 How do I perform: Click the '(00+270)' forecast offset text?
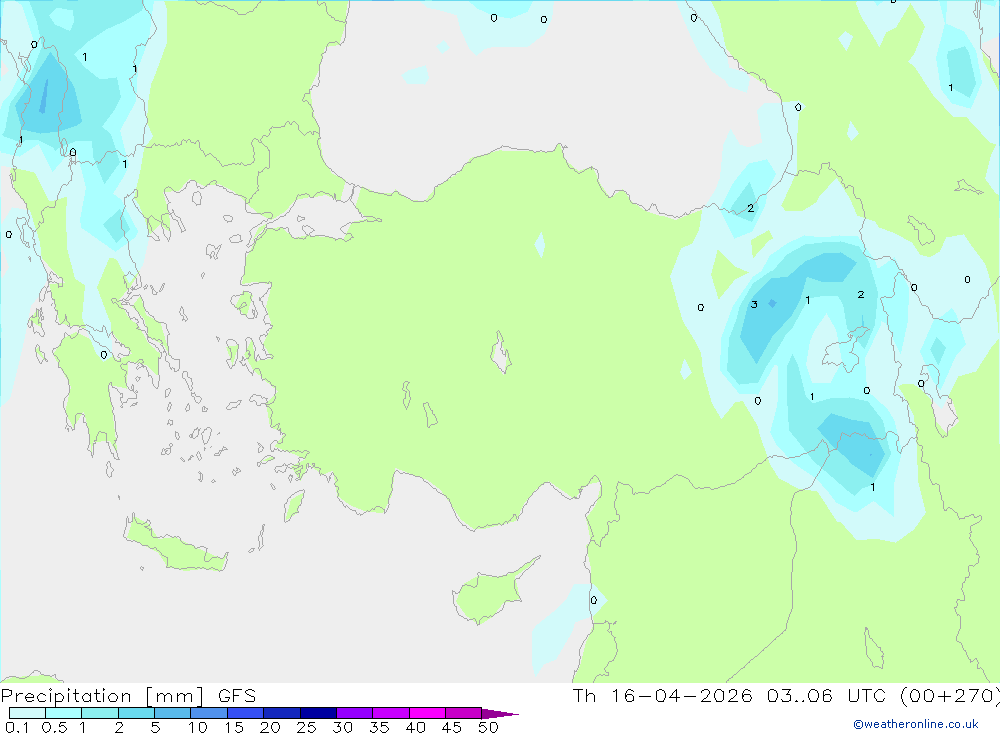949,696
